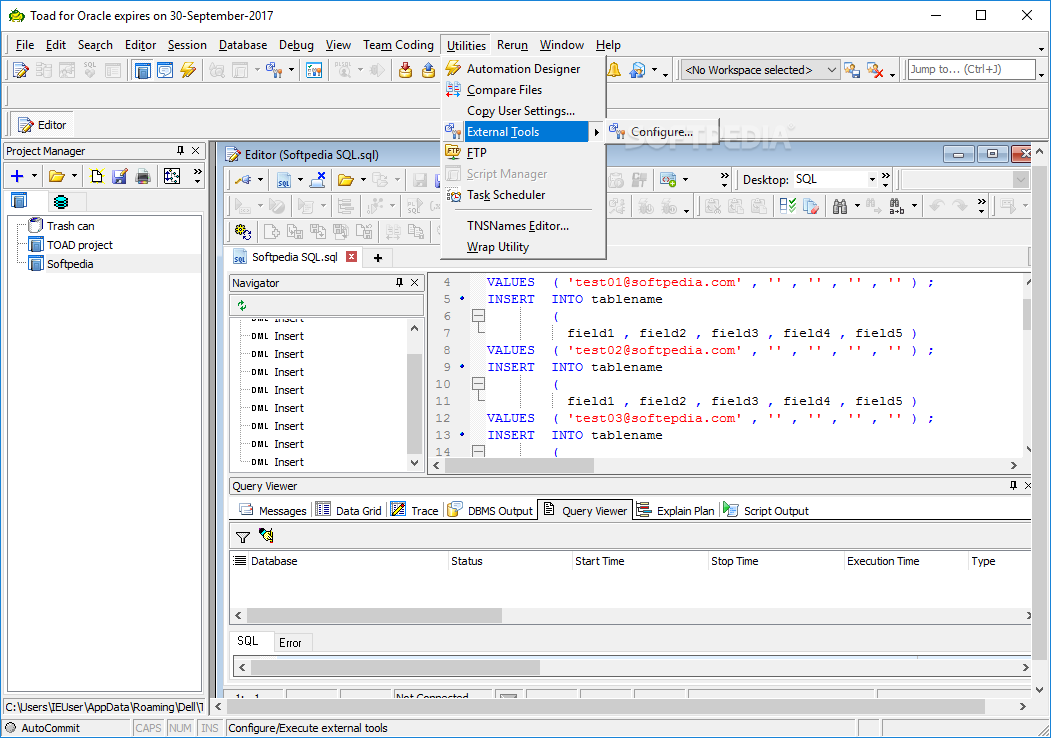Switch to the Script Output tab
1051x738 pixels.
coord(767,510)
